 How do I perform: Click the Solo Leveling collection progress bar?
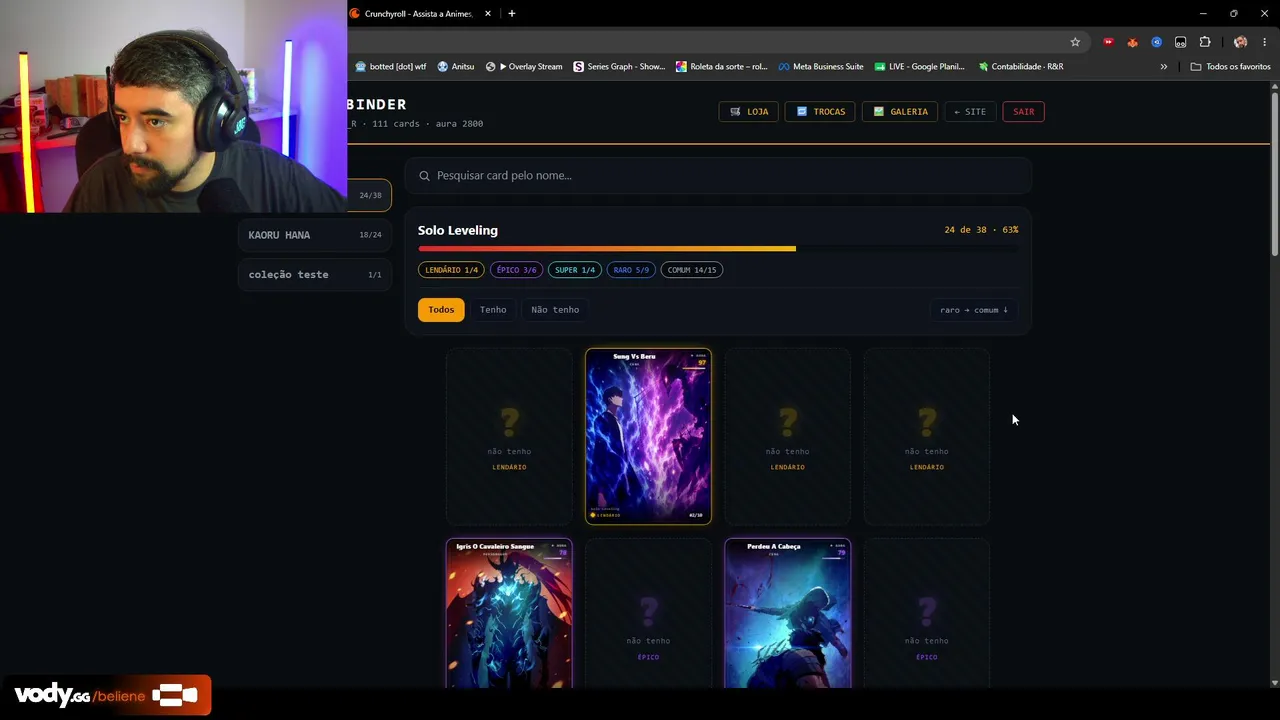tap(718, 249)
